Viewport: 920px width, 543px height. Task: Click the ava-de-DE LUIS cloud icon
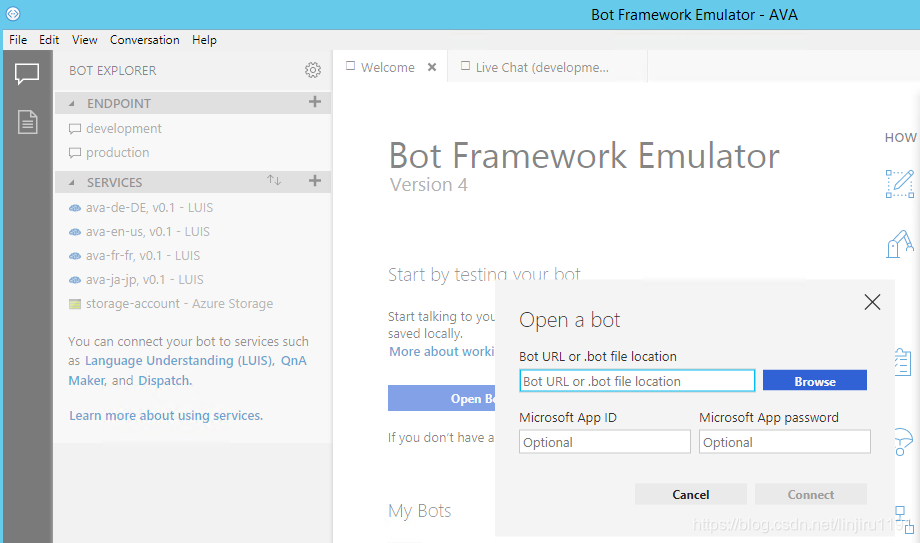(75, 208)
